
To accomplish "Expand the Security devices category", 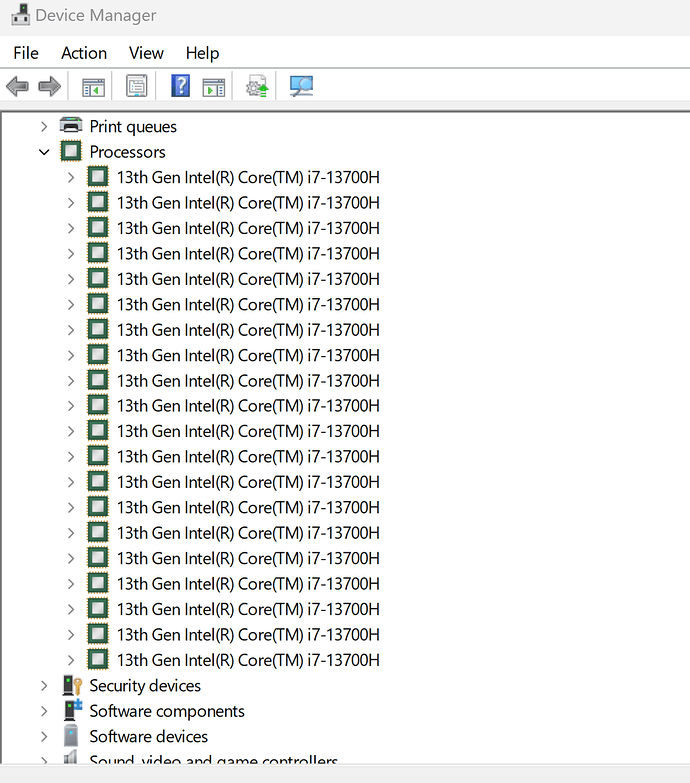I will click(x=44, y=685).
